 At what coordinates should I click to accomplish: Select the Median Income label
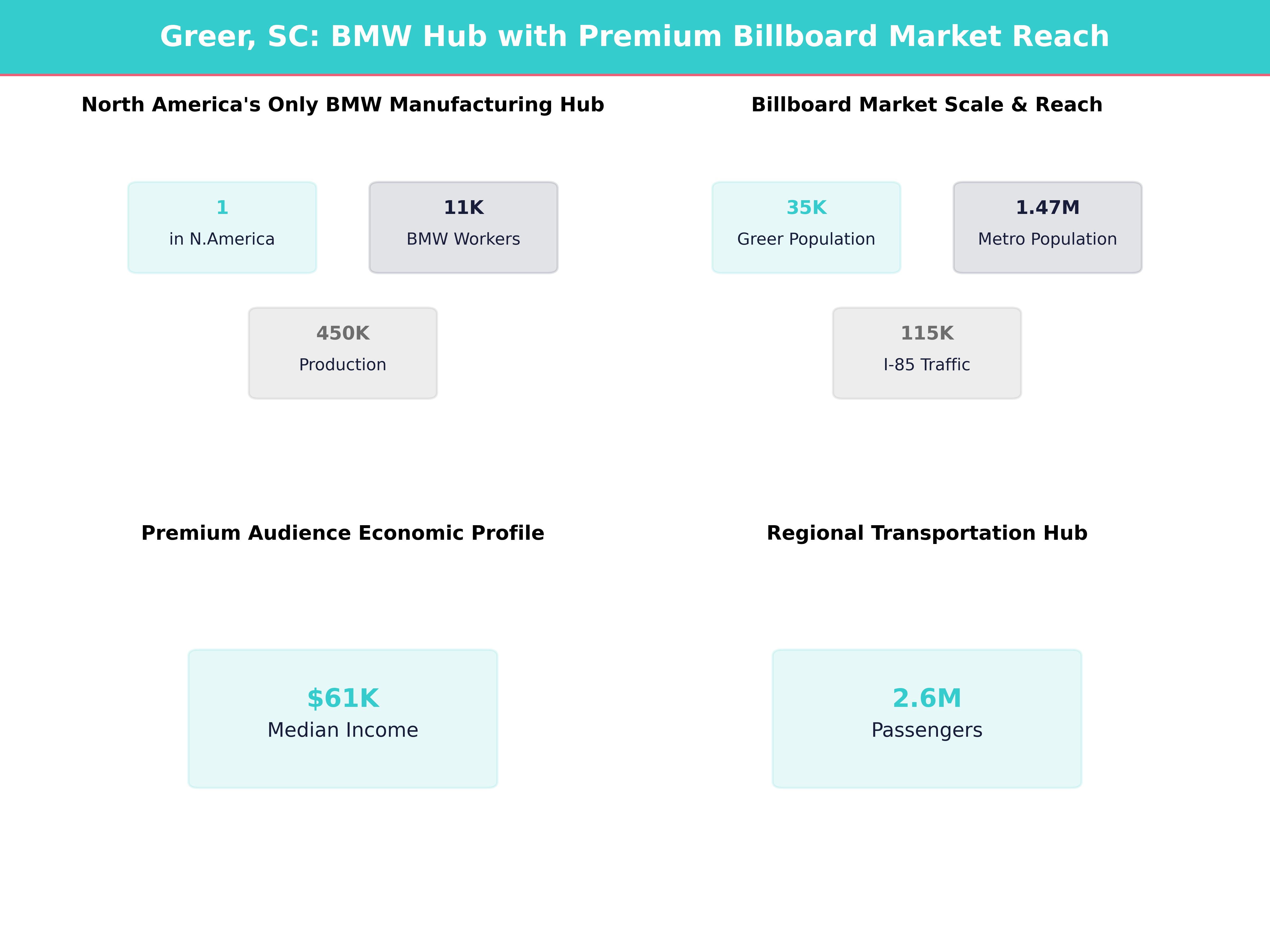343,730
